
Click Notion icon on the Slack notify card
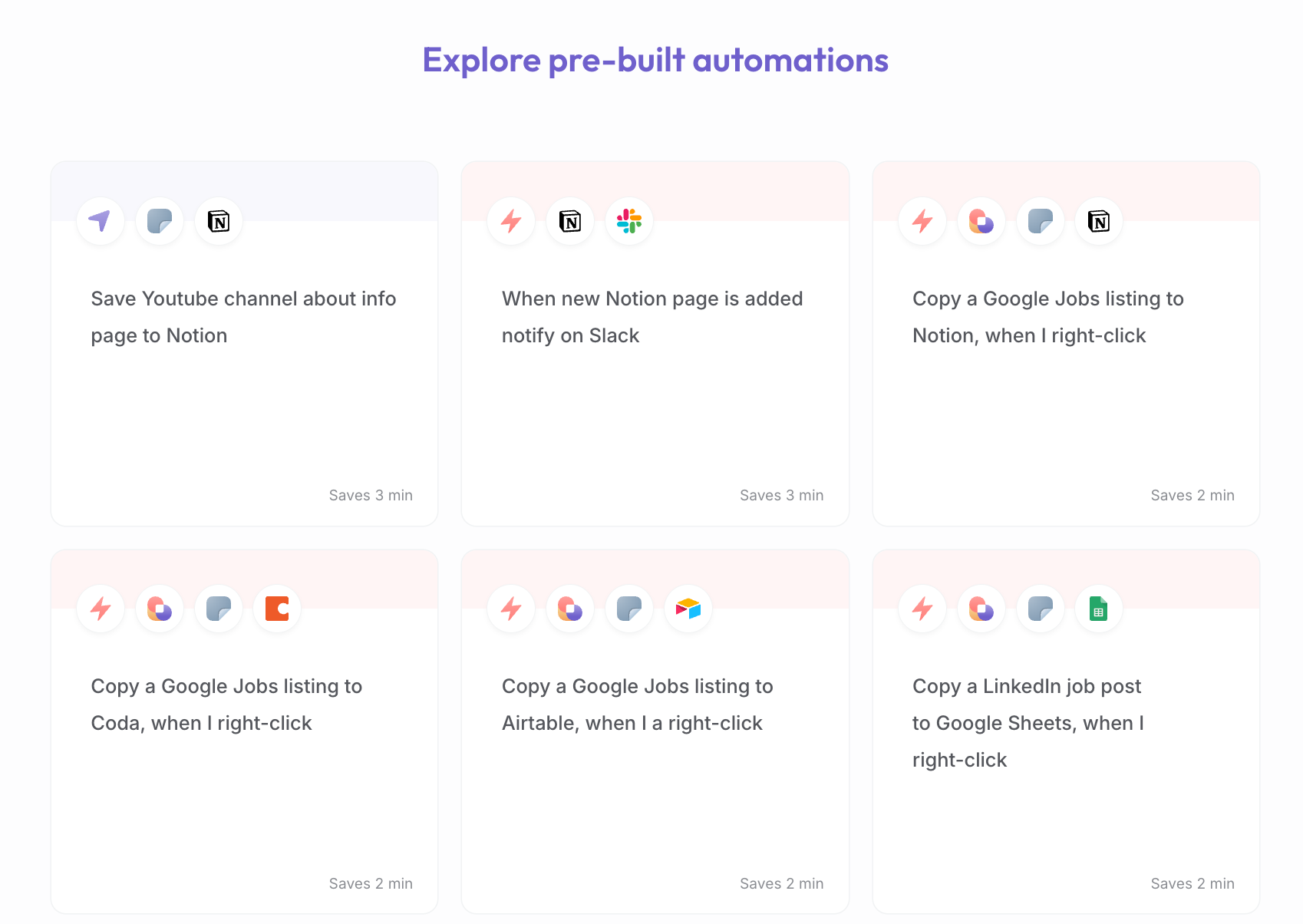[570, 221]
